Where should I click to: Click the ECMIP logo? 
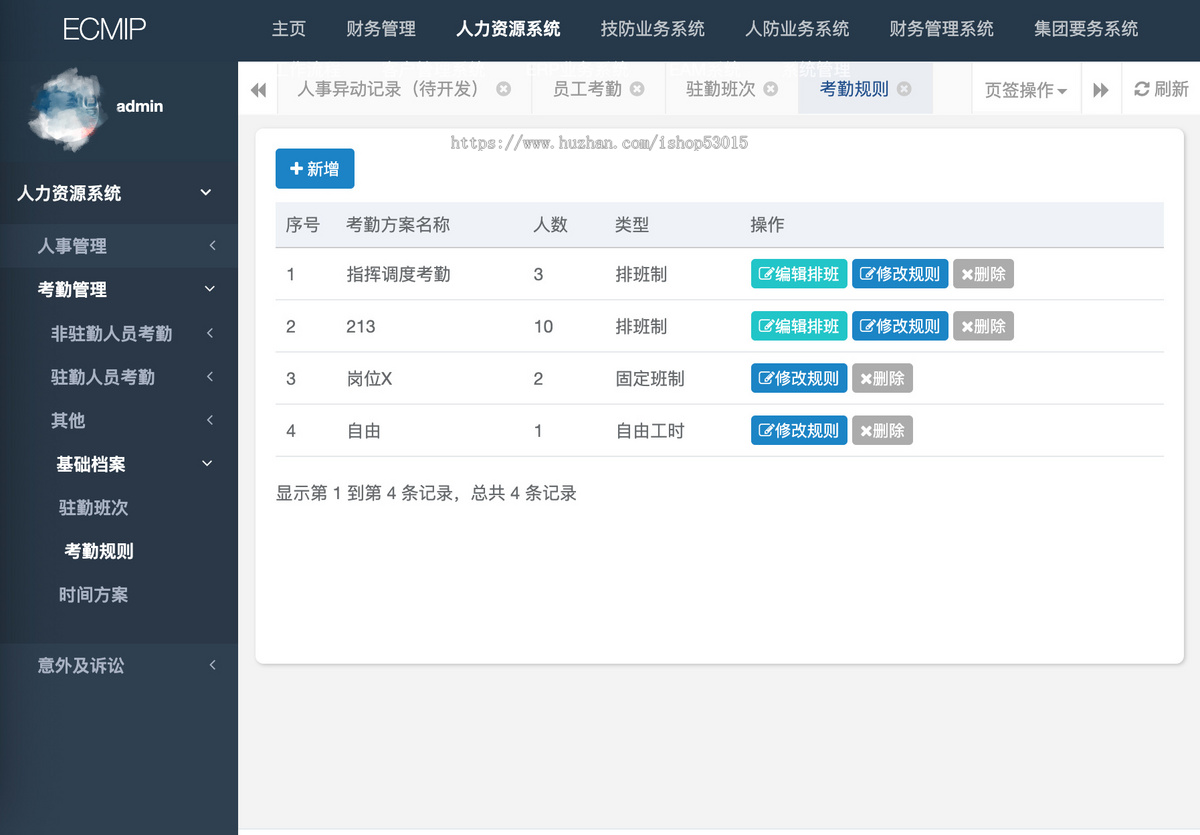104,29
